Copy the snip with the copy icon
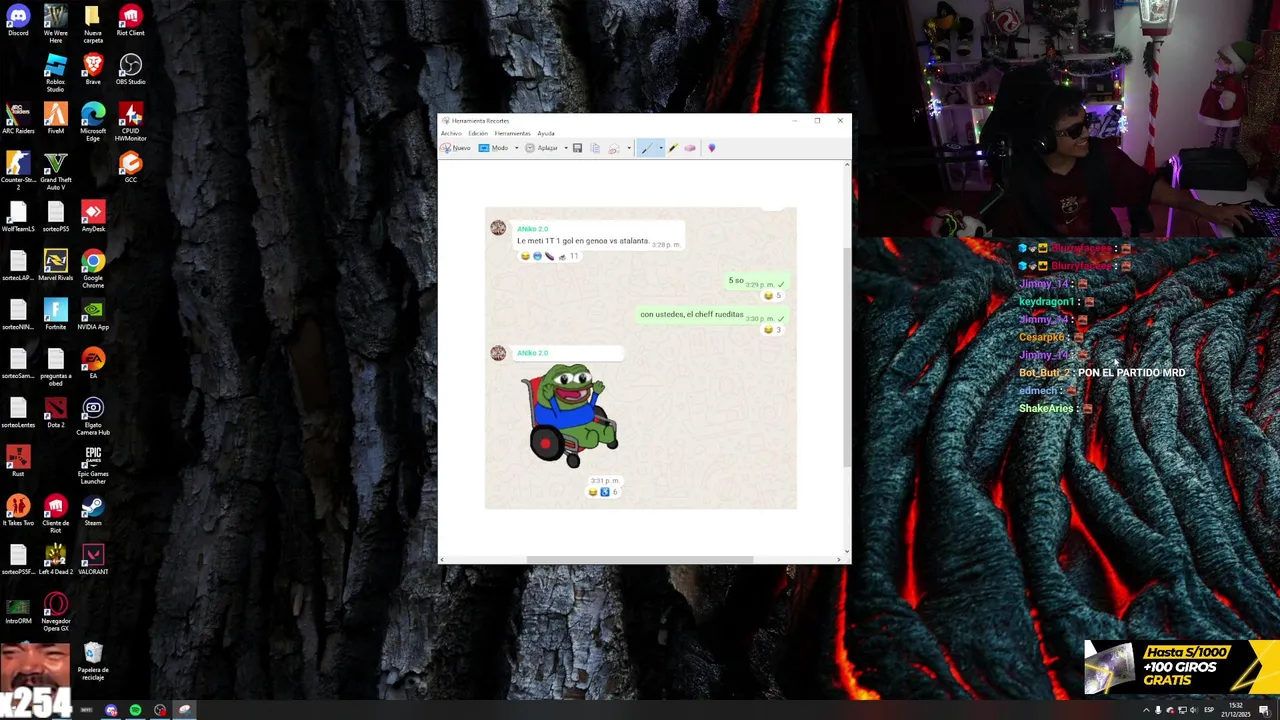1280x720 pixels. coord(595,148)
